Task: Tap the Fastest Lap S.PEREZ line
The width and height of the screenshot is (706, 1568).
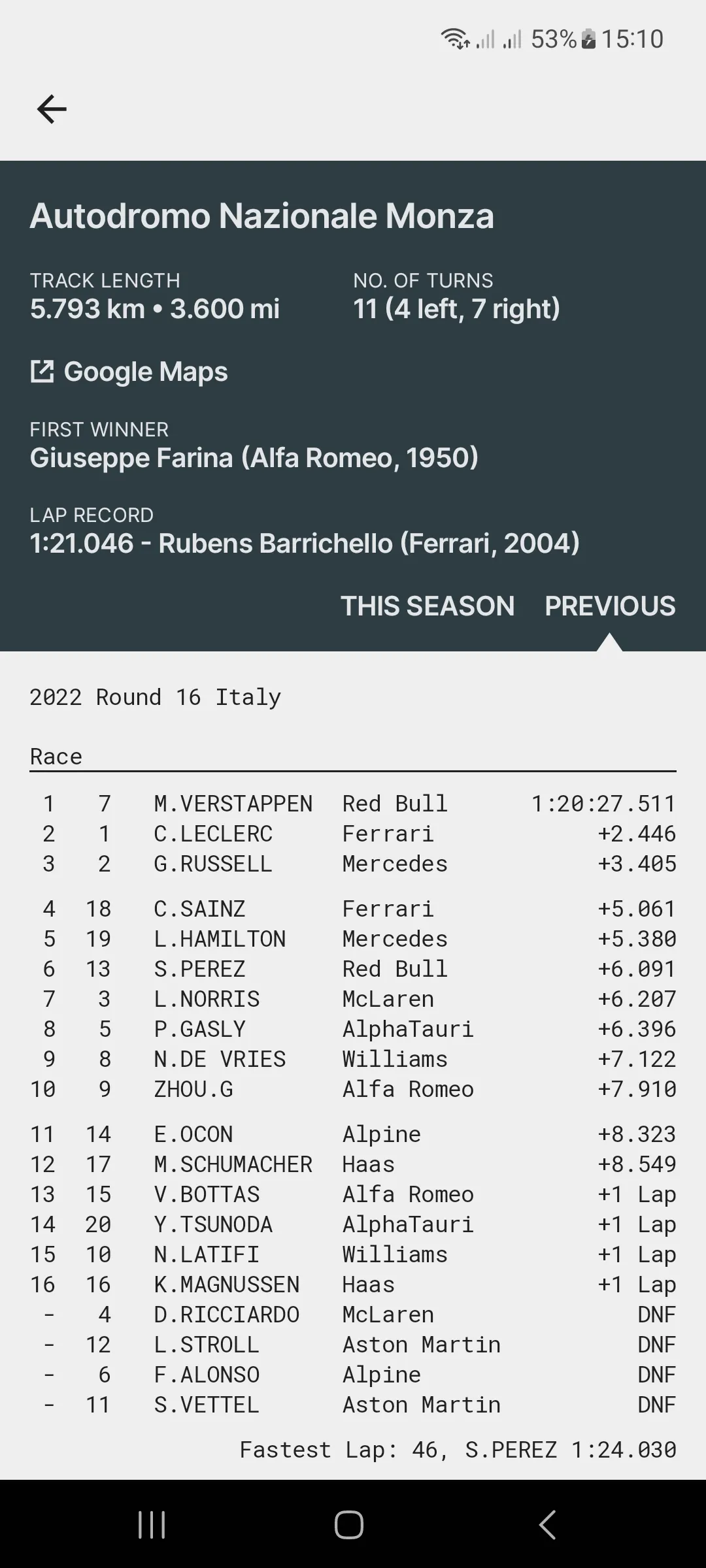Action: pos(458,1450)
